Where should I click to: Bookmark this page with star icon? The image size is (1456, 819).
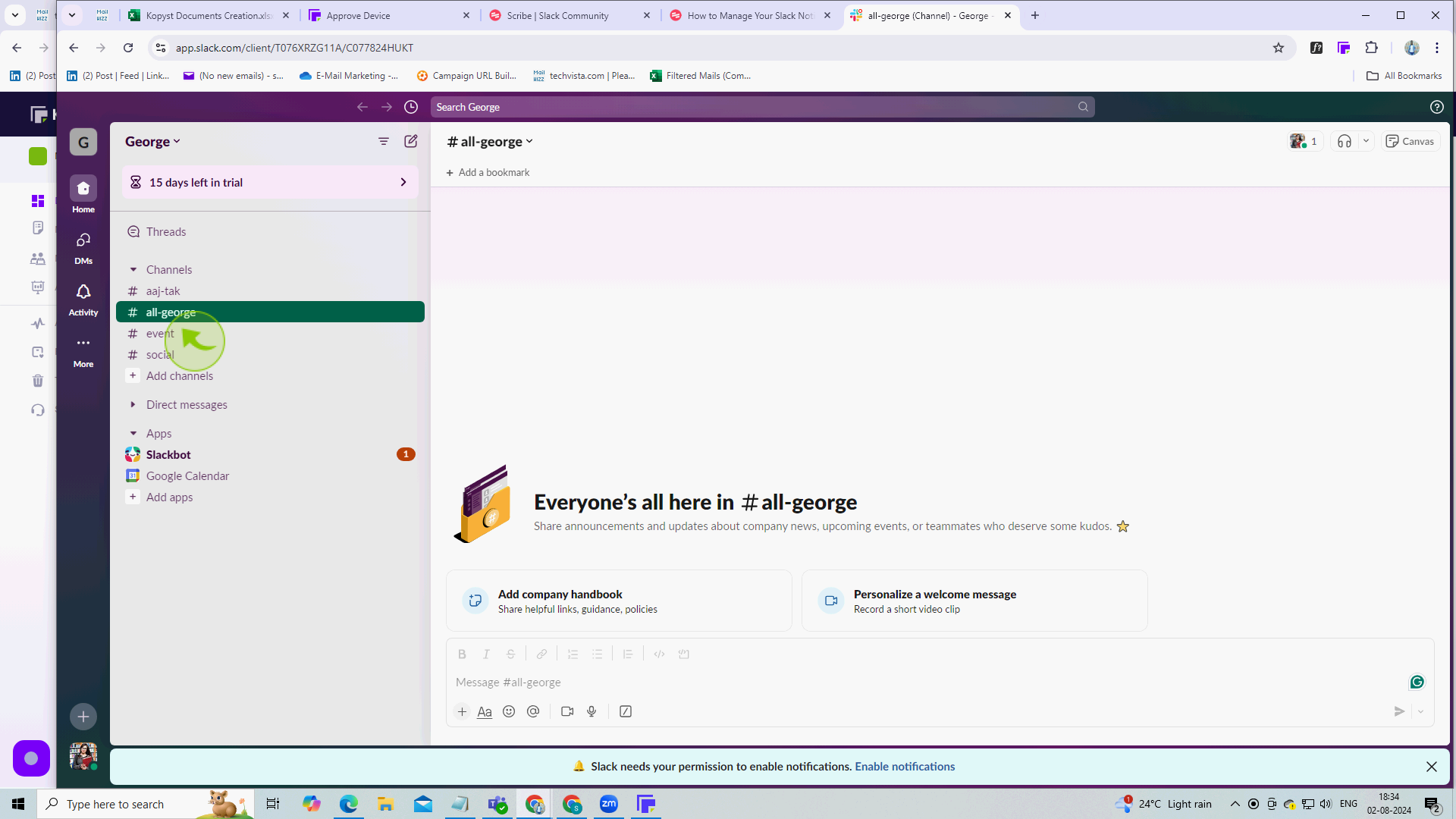1279,48
